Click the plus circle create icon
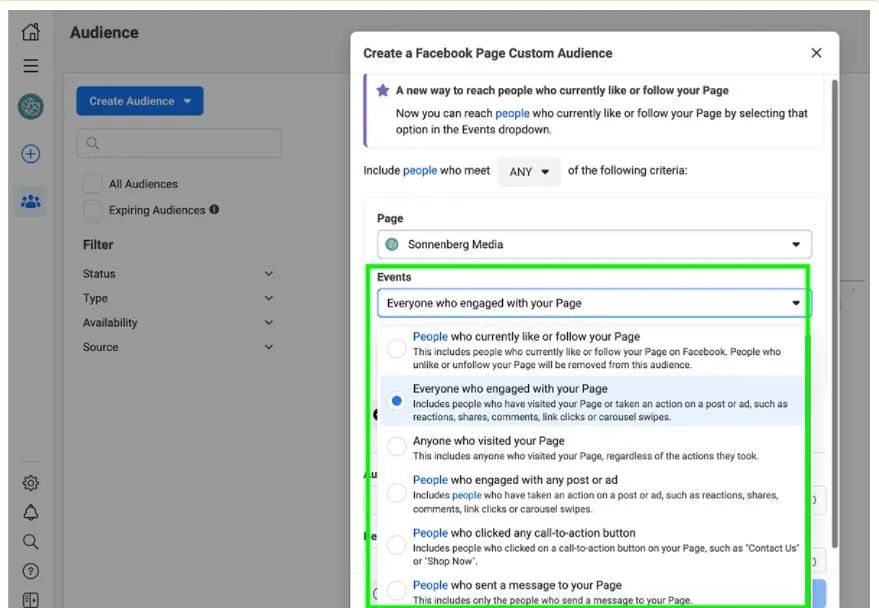 pyautogui.click(x=31, y=154)
